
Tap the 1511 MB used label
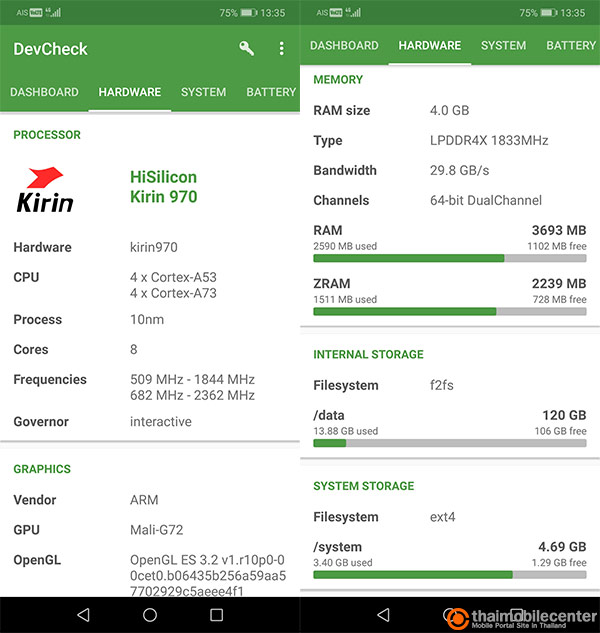point(345,300)
